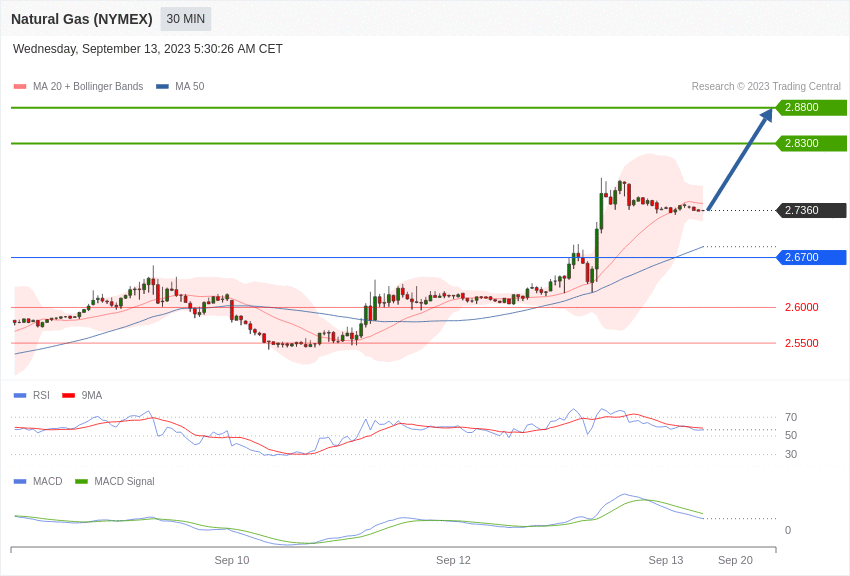Viewport: 850px width, 576px height.
Task: Open the Research © 2023 Trading Central link
Action: [766, 87]
